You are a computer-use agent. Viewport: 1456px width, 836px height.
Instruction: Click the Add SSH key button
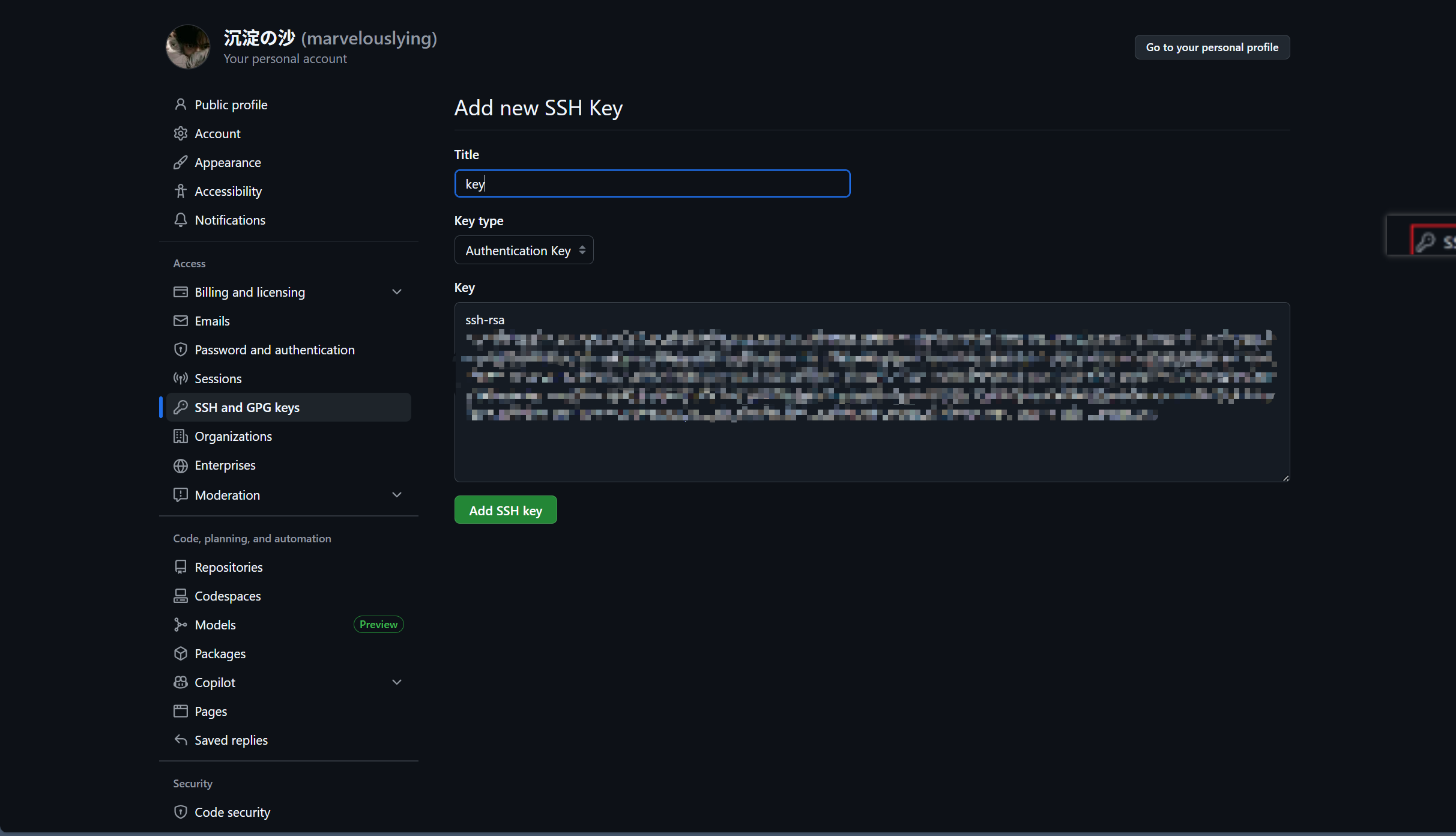coord(505,510)
